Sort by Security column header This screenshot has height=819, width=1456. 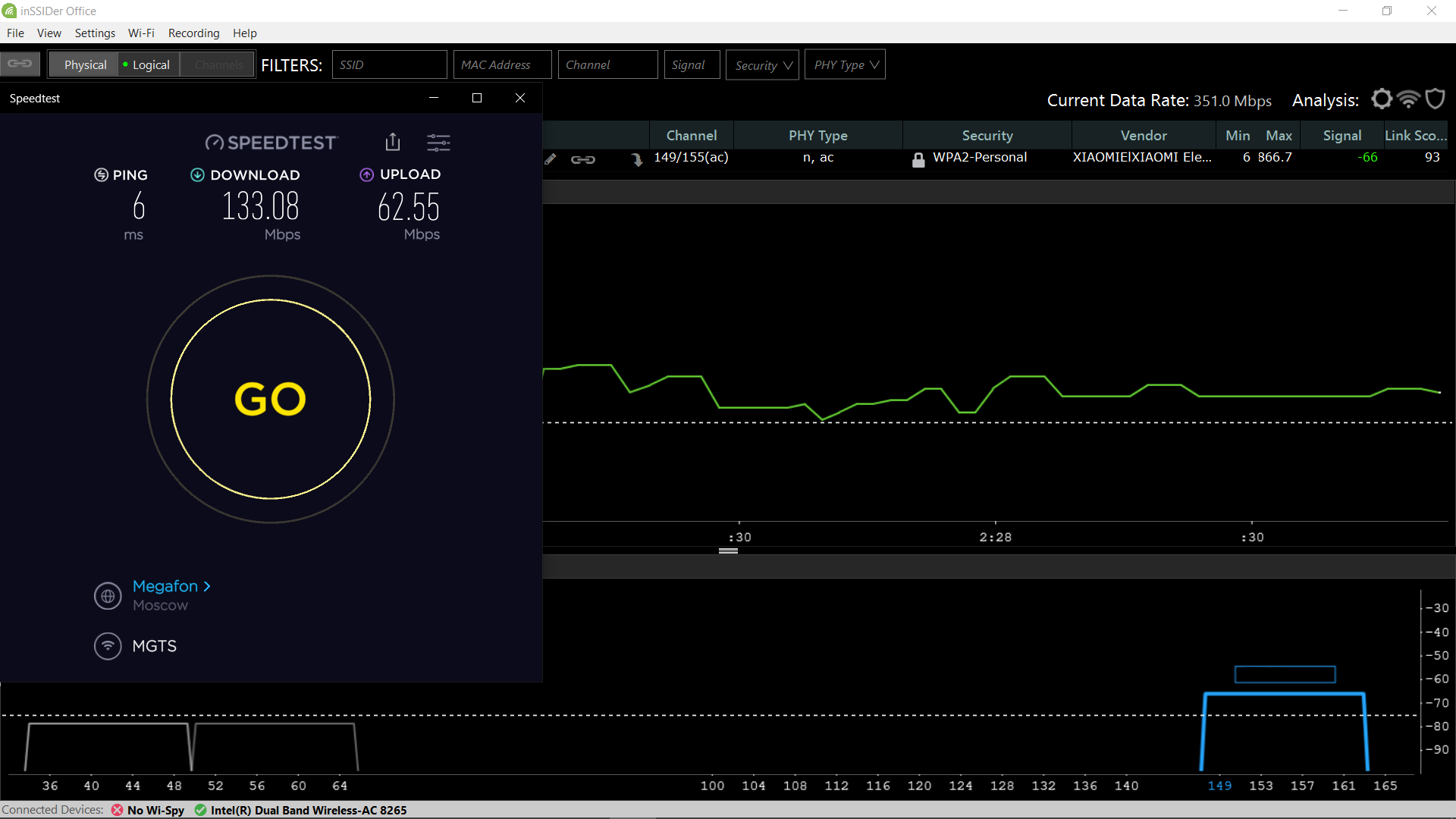(987, 135)
